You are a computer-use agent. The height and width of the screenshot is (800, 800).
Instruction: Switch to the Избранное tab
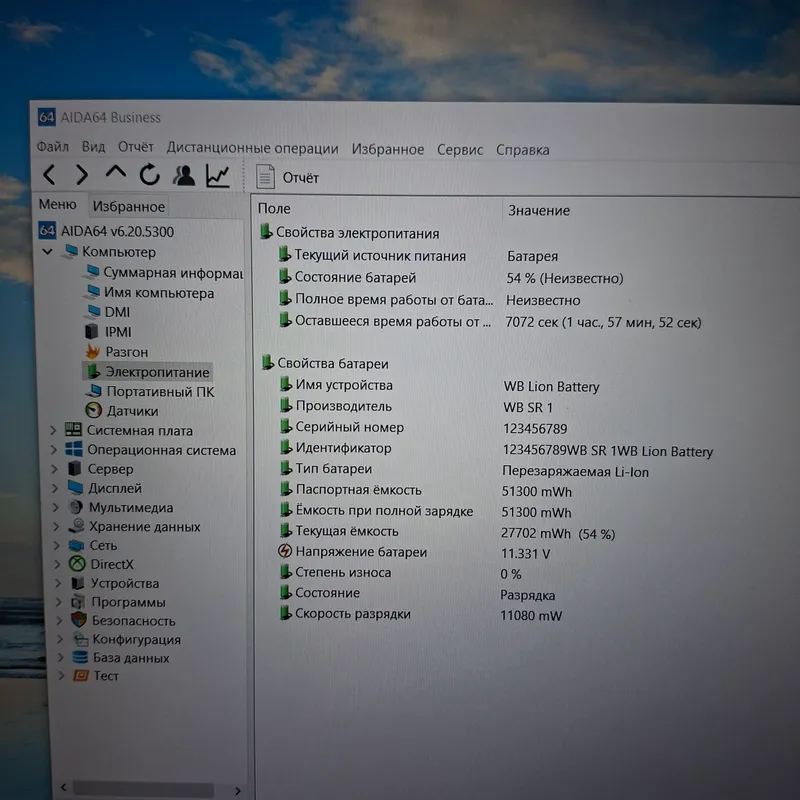tap(129, 207)
